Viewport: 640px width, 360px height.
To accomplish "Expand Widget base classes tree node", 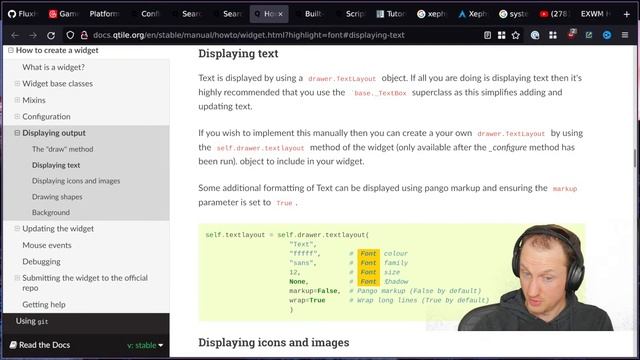I will click(17, 83).
